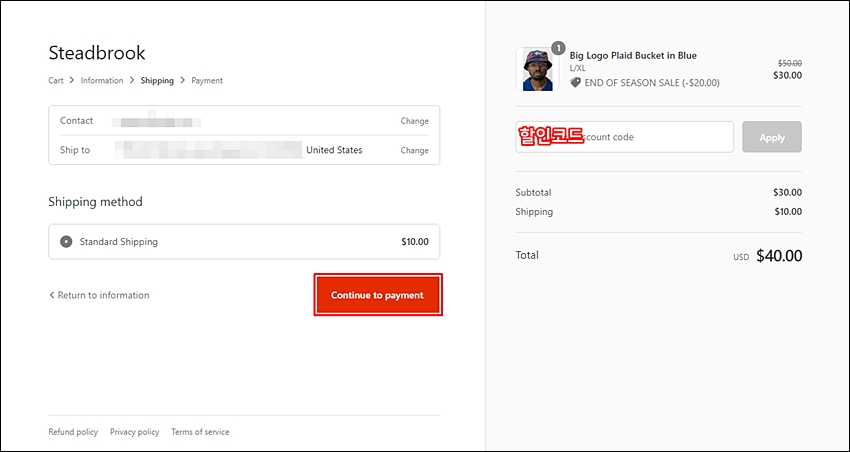
Task: Click the Big Logo Plaid Bucket in Blue title
Action: [x=633, y=55]
